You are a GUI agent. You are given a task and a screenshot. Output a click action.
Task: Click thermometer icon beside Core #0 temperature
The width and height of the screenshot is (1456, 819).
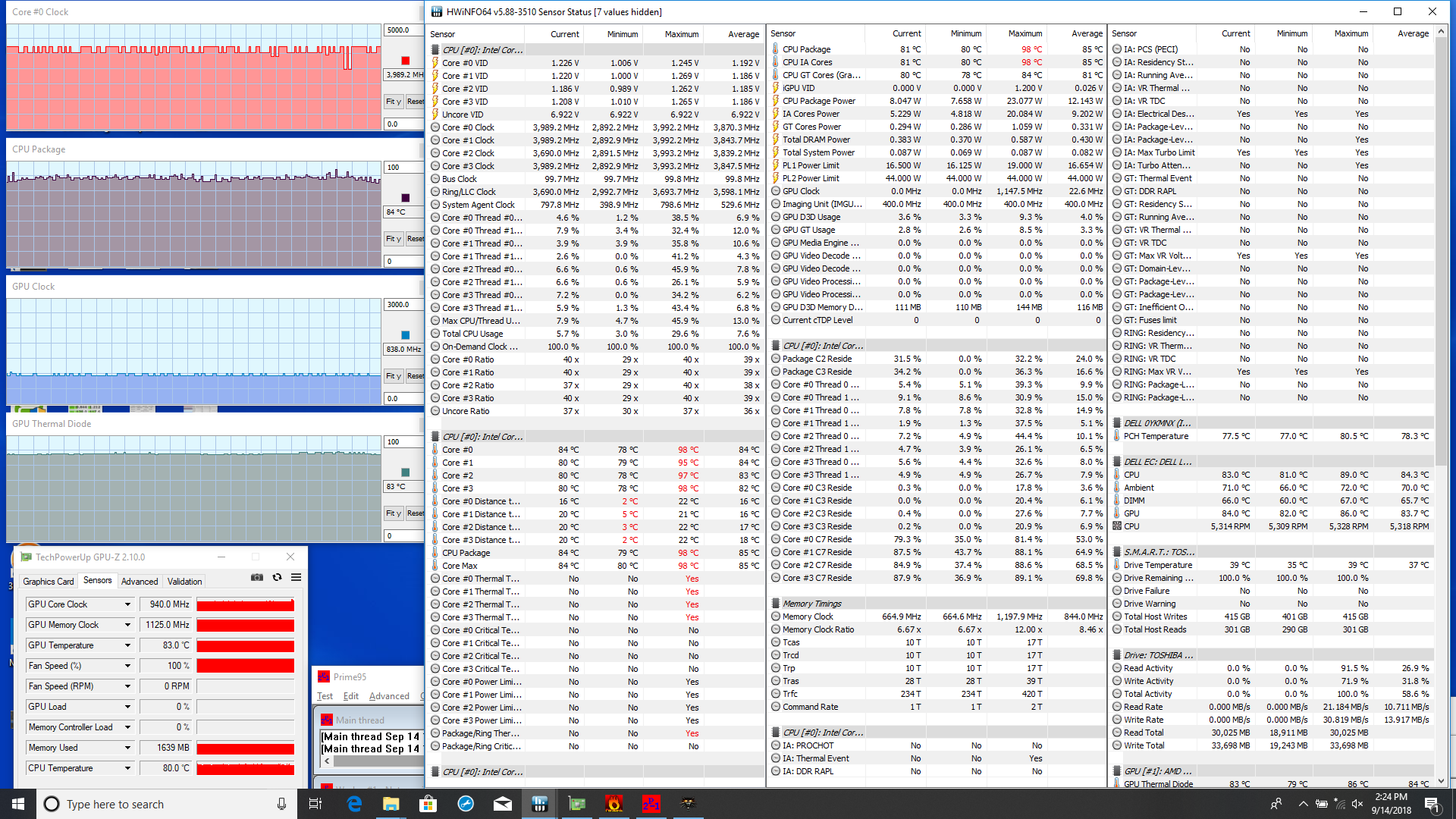pos(435,450)
